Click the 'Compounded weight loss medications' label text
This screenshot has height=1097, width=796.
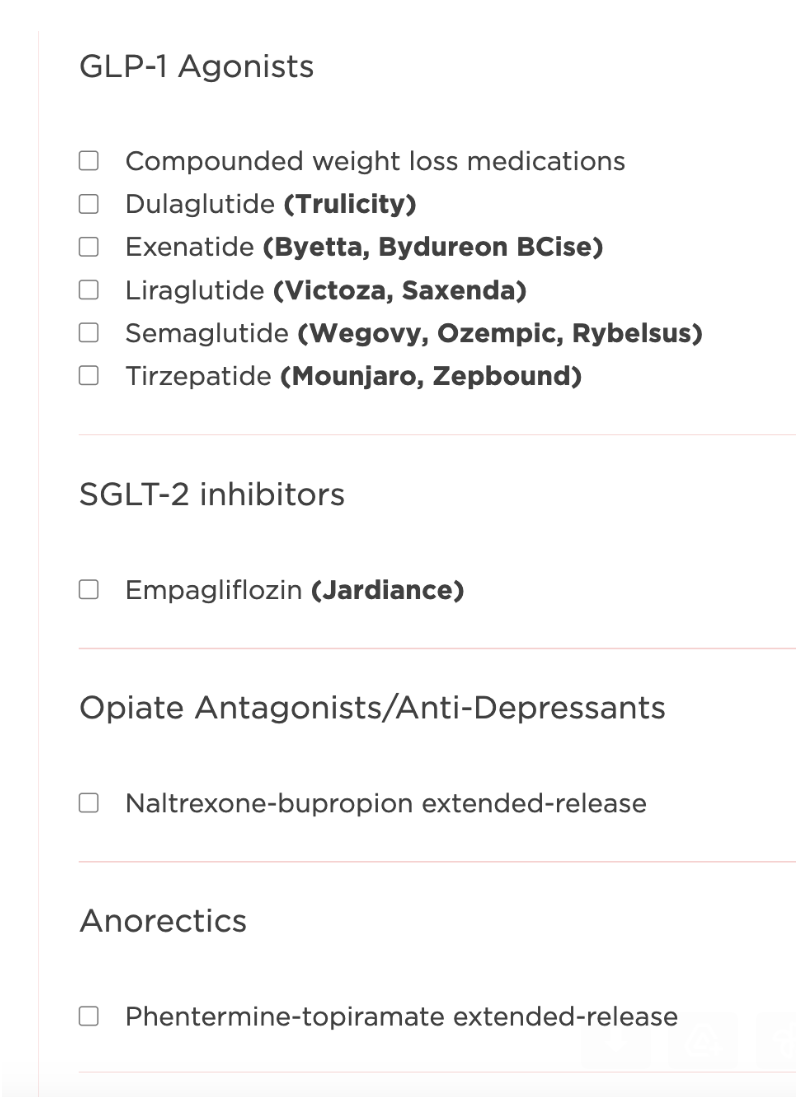click(x=375, y=161)
